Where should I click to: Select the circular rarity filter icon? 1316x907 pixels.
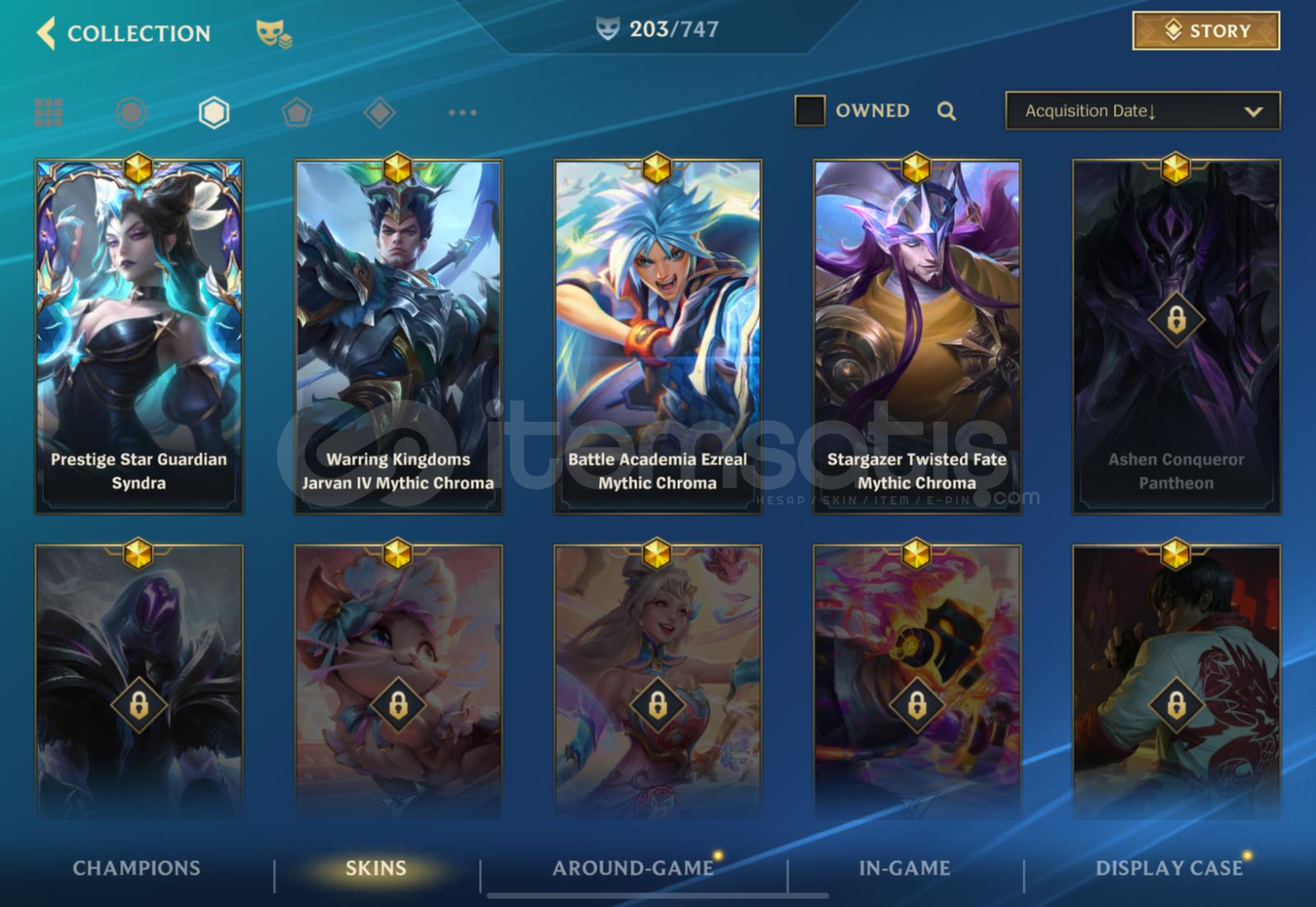click(131, 112)
